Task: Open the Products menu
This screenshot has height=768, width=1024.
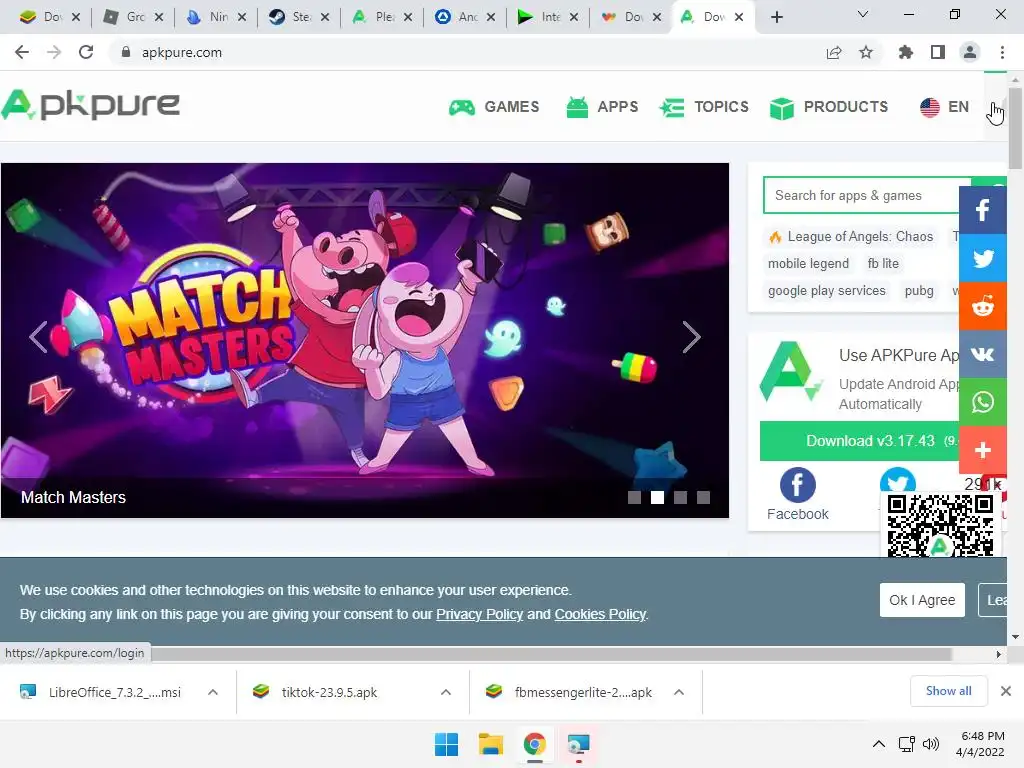Action: tap(829, 107)
